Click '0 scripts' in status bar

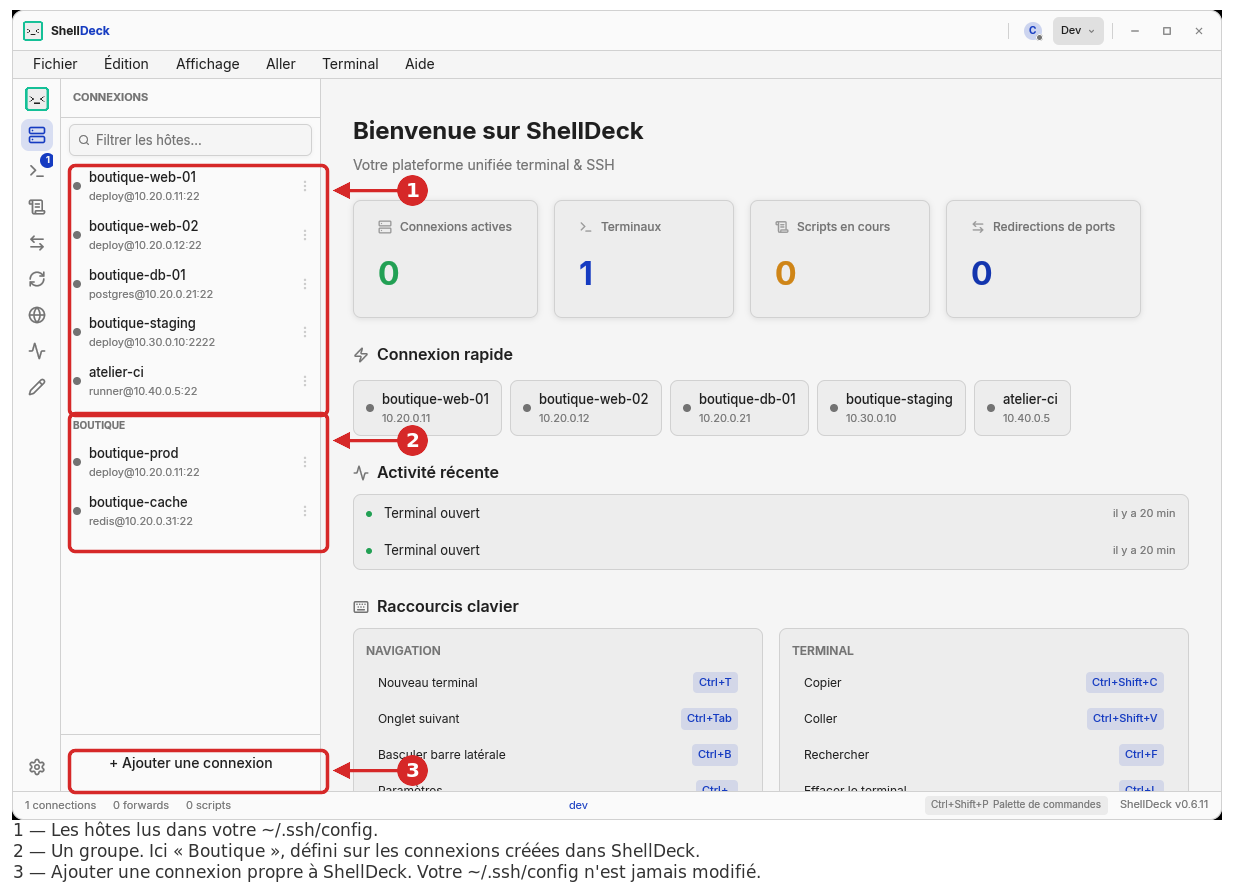pos(208,805)
